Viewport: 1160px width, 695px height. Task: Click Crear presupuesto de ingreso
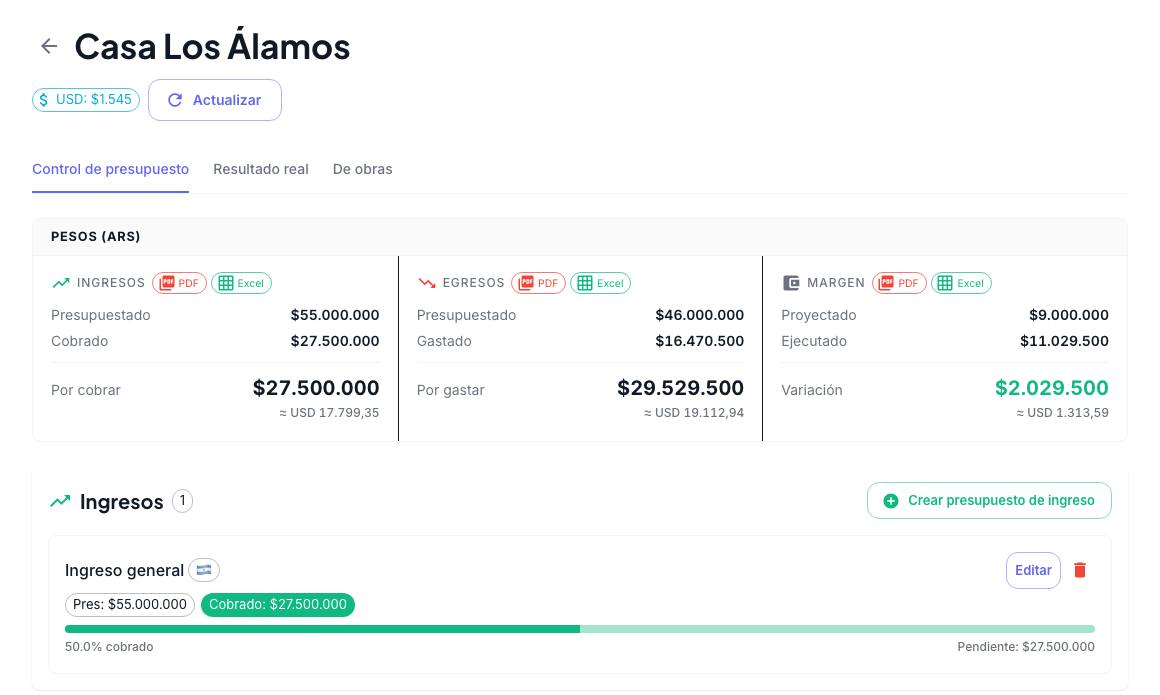tap(989, 500)
